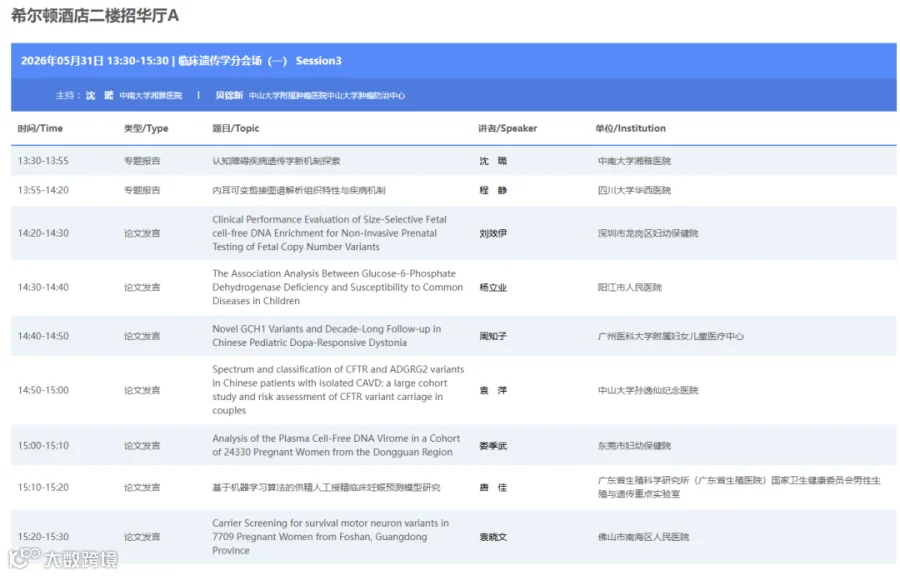Open the Glucose-6-Phosphate Dehydrogenase Deficiency topic

coord(338,287)
